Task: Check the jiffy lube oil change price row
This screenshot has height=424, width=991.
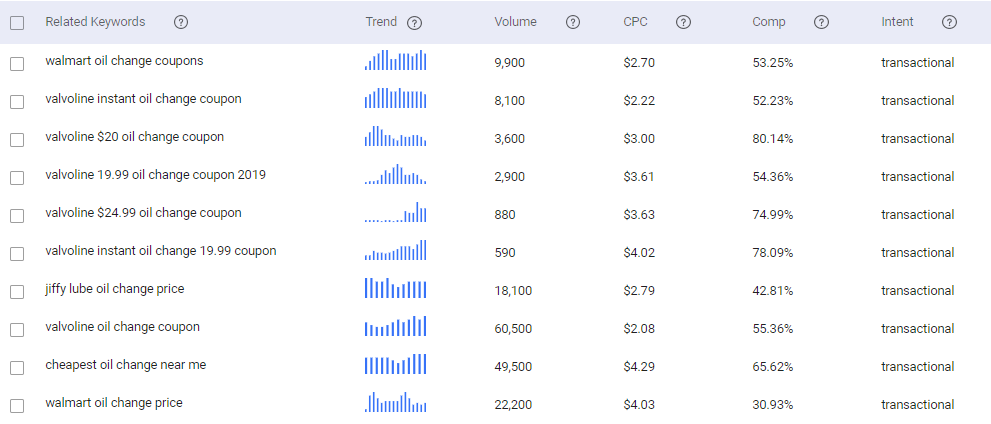Action: (17, 291)
